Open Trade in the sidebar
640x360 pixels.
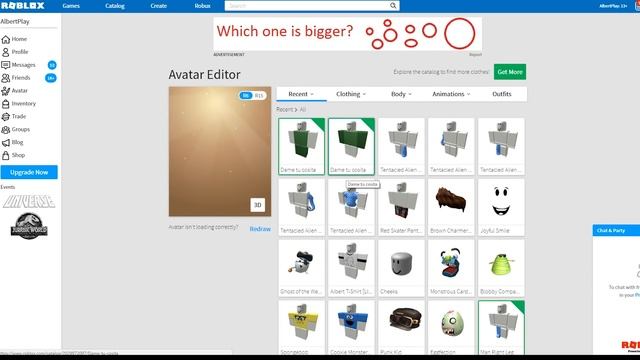(14, 116)
